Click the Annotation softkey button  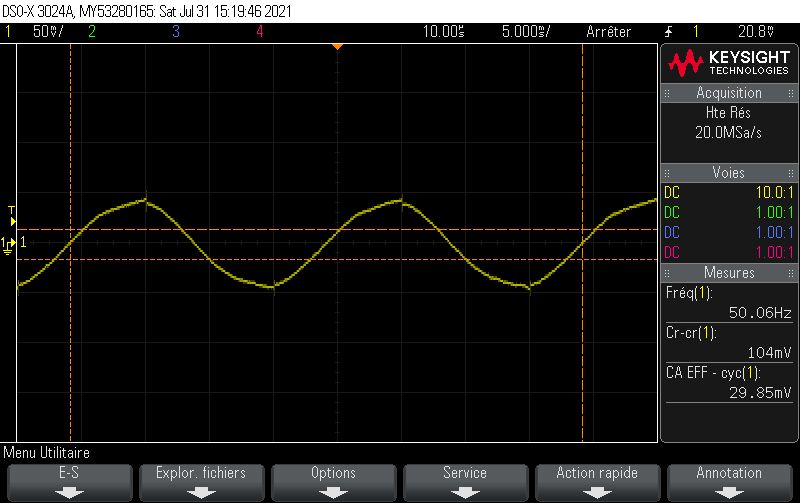729,481
